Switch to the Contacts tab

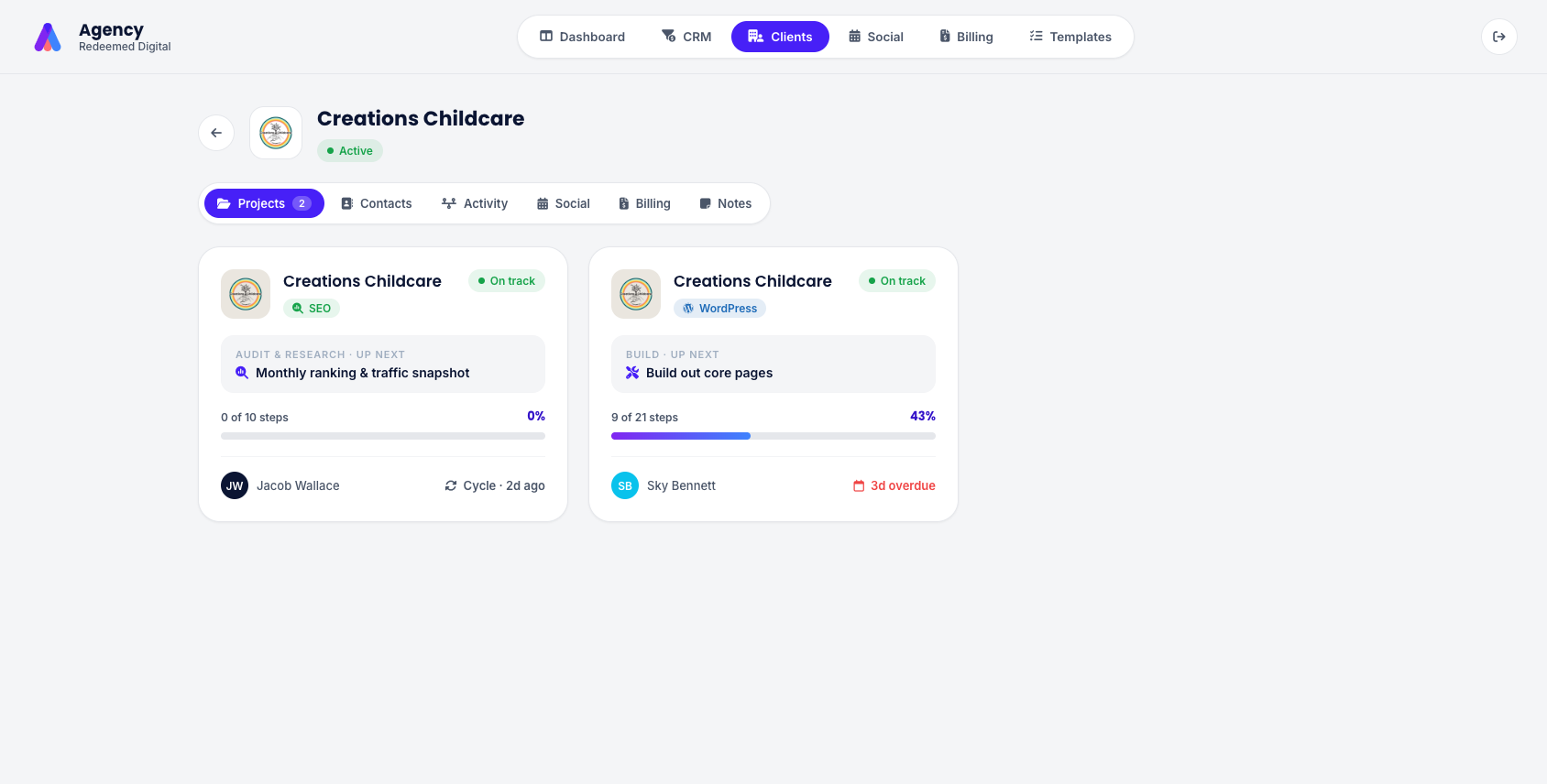click(377, 203)
